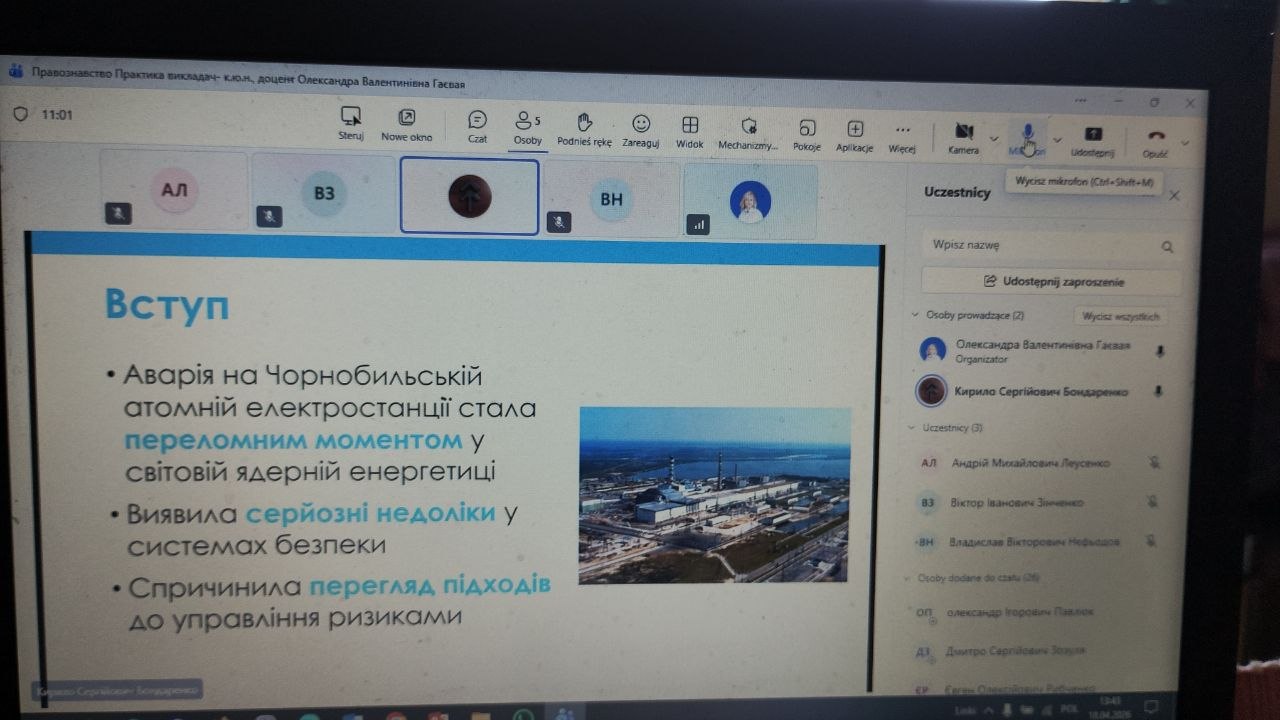Image resolution: width=1280 pixels, height=720 pixels.
Task: Close the Uczestnicy panel
Action: coord(1174,196)
